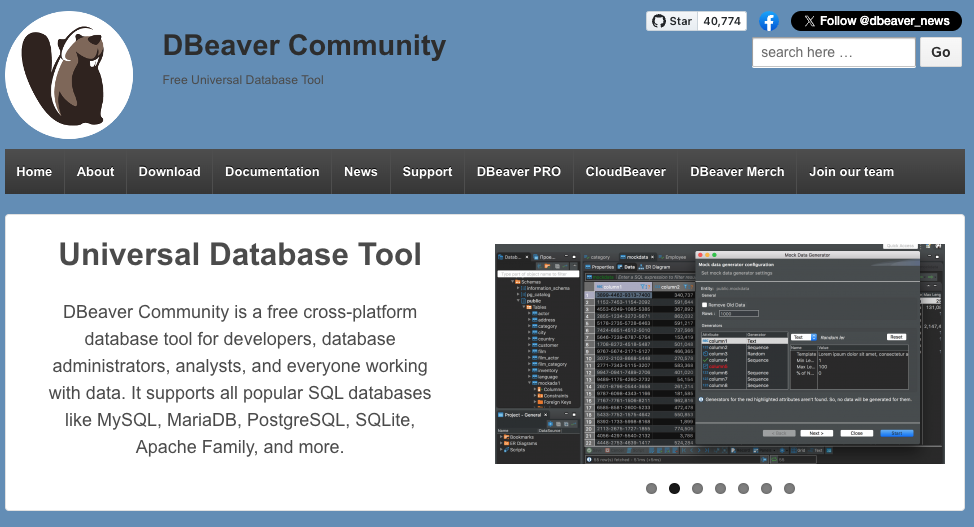
Task: Focus the 'search here' input field
Action: (834, 52)
